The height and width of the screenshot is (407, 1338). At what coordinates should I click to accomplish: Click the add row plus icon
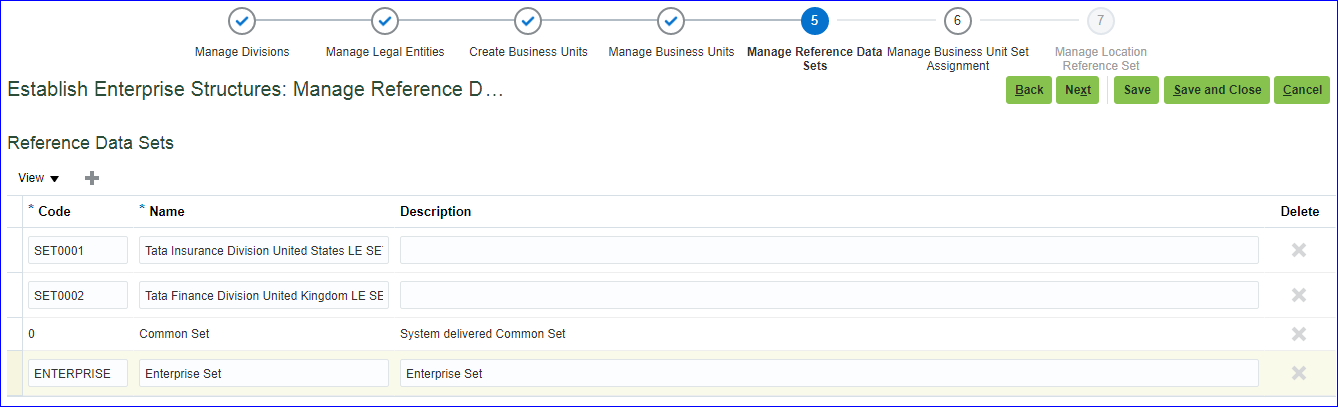pos(92,178)
